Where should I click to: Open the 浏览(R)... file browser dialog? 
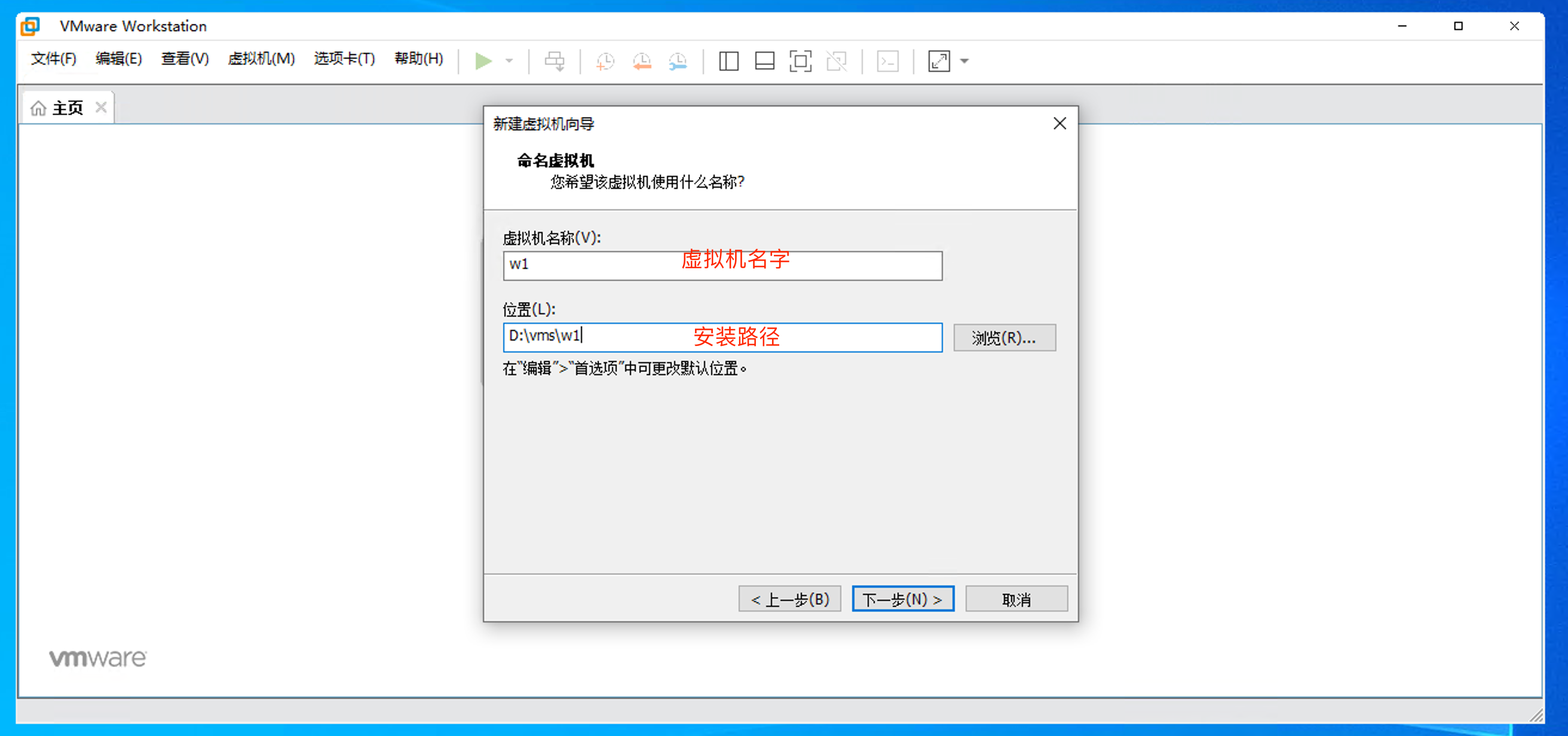click(1004, 338)
